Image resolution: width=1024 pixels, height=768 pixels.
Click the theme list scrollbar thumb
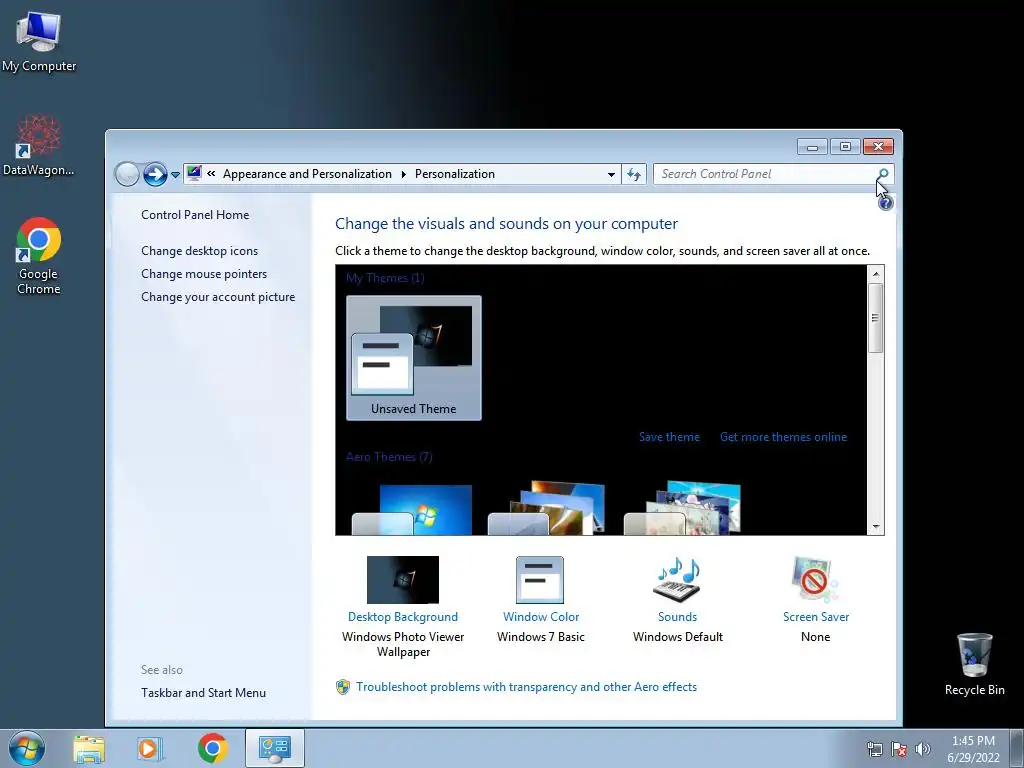tap(876, 318)
